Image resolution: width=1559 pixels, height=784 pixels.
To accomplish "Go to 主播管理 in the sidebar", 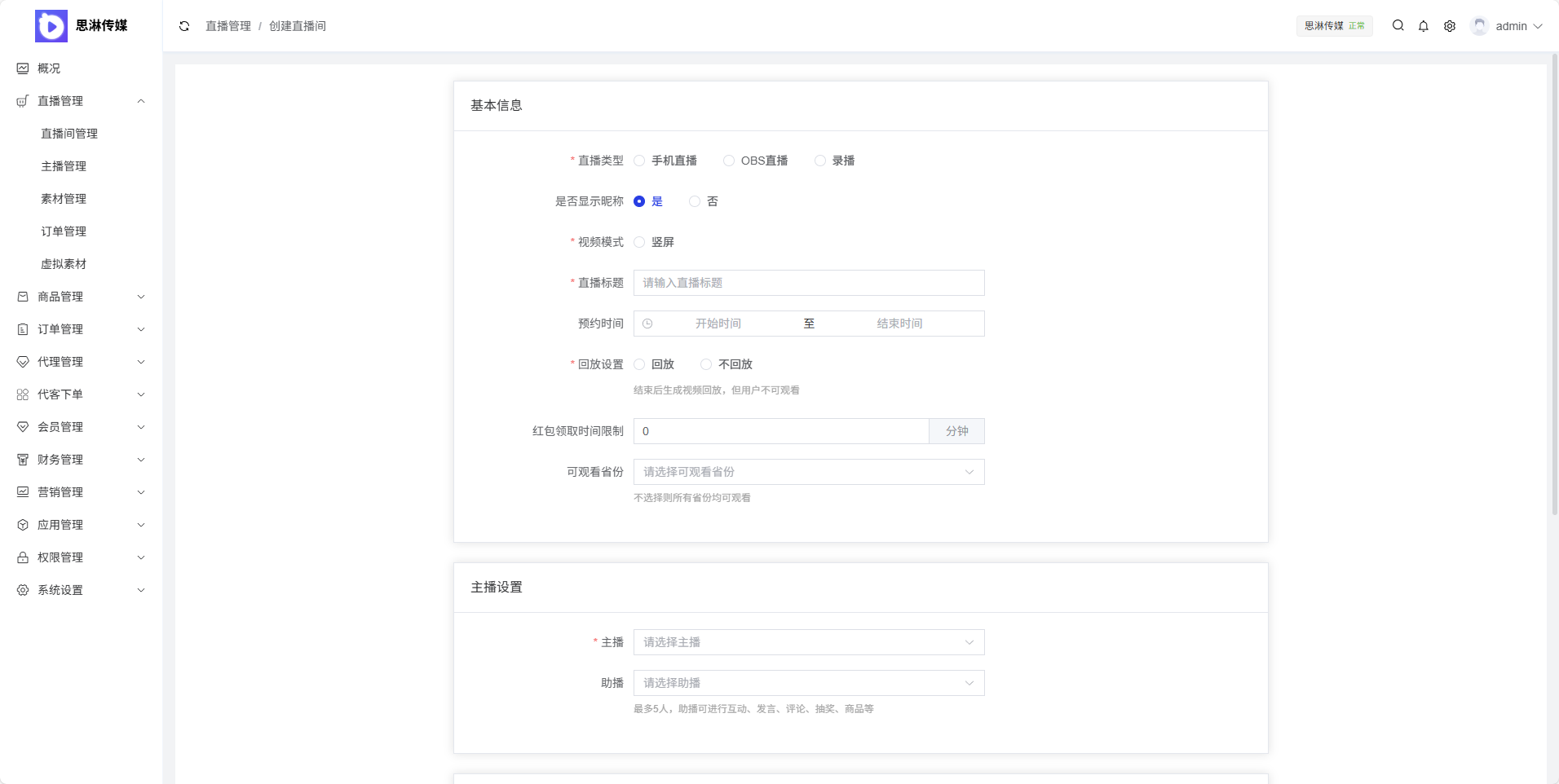I will (64, 165).
